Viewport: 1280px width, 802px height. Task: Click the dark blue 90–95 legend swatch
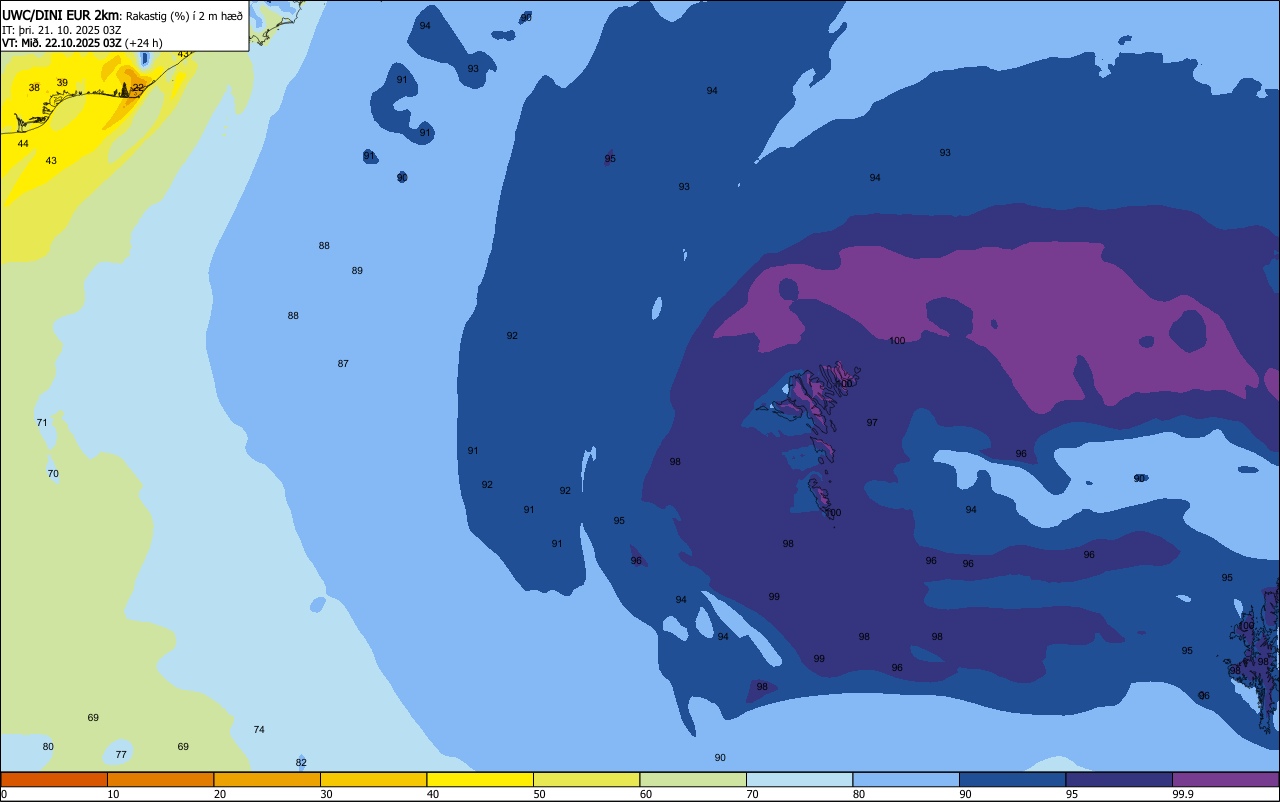(1012, 779)
